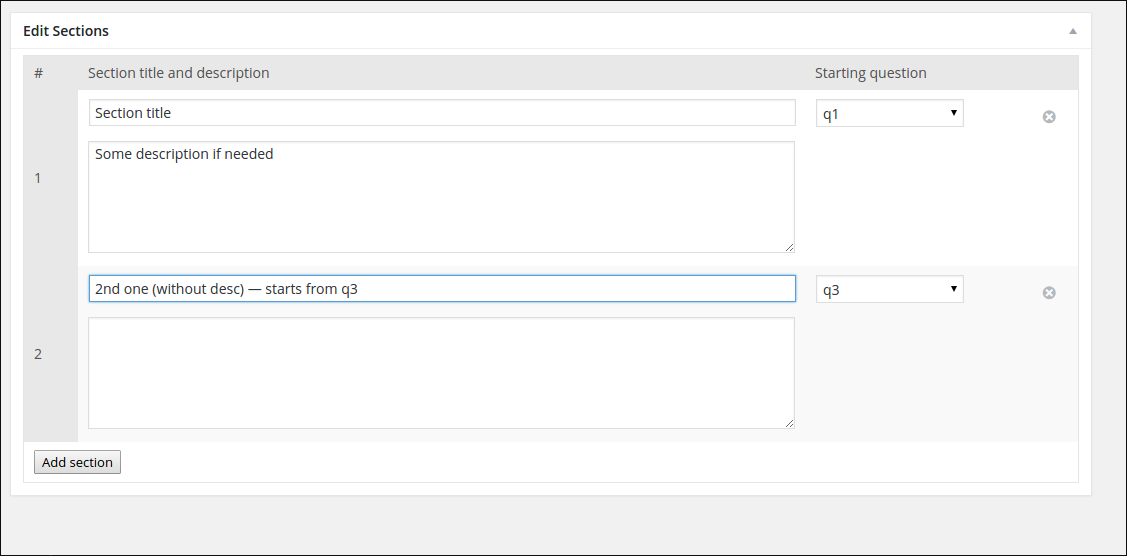Click row number 2 in the sections table
Image resolution: width=1127 pixels, height=556 pixels.
click(x=38, y=354)
